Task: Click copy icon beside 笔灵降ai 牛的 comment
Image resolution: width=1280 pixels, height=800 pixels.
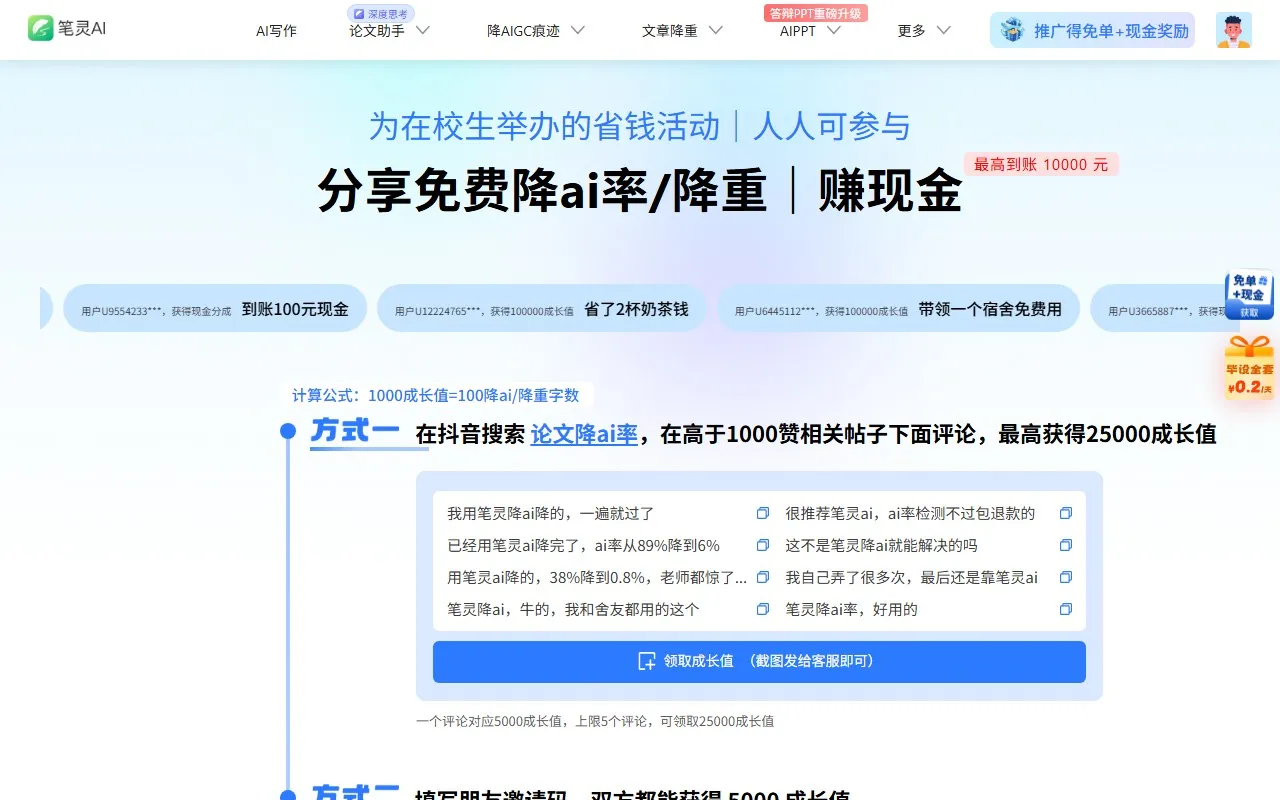Action: point(763,609)
